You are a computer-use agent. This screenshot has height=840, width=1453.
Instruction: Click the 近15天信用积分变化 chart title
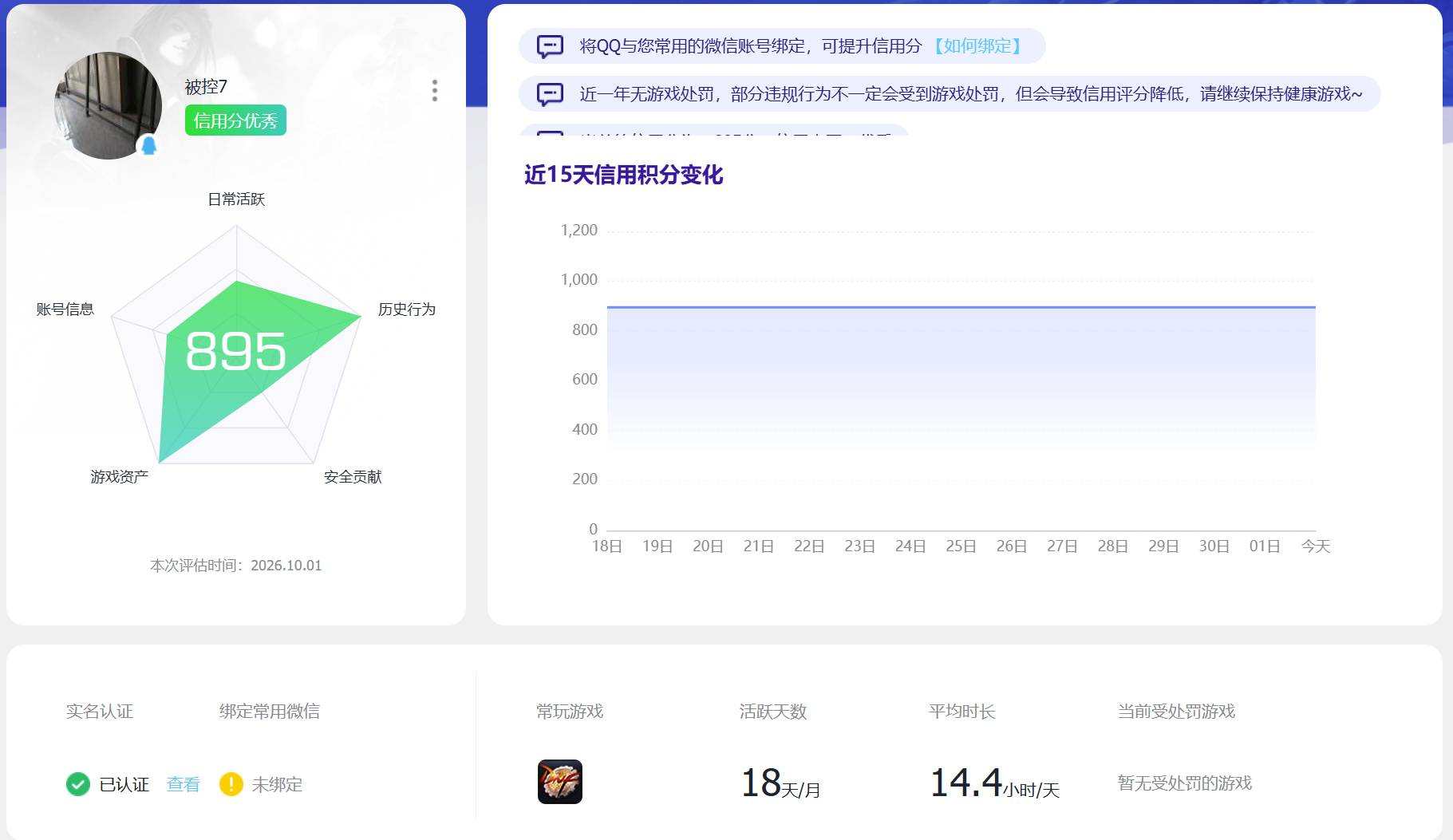click(623, 175)
